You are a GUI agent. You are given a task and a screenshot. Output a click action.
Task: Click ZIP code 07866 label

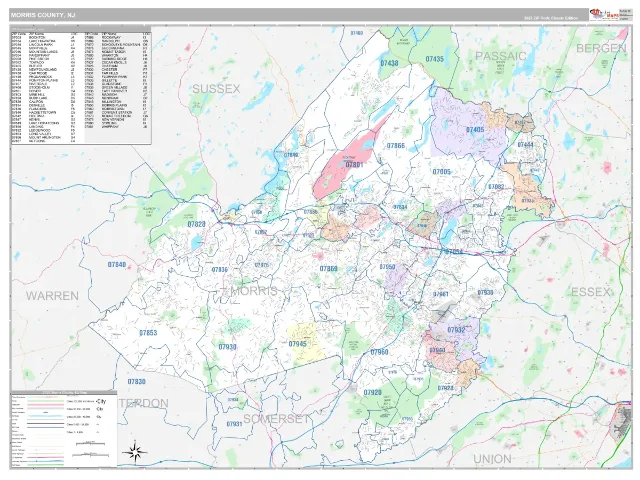[x=396, y=146]
